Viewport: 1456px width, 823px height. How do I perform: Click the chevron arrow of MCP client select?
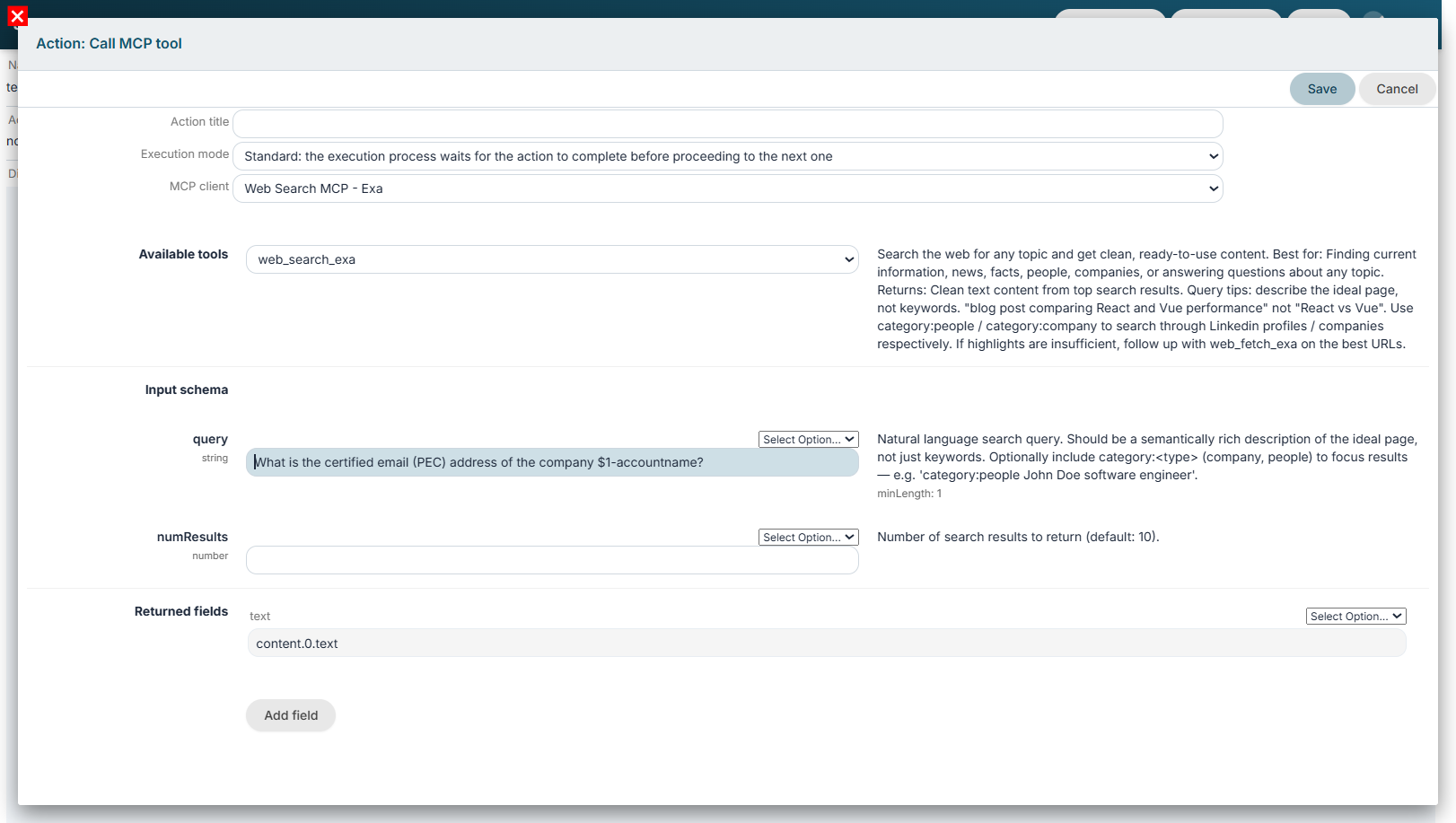pyautogui.click(x=1213, y=188)
